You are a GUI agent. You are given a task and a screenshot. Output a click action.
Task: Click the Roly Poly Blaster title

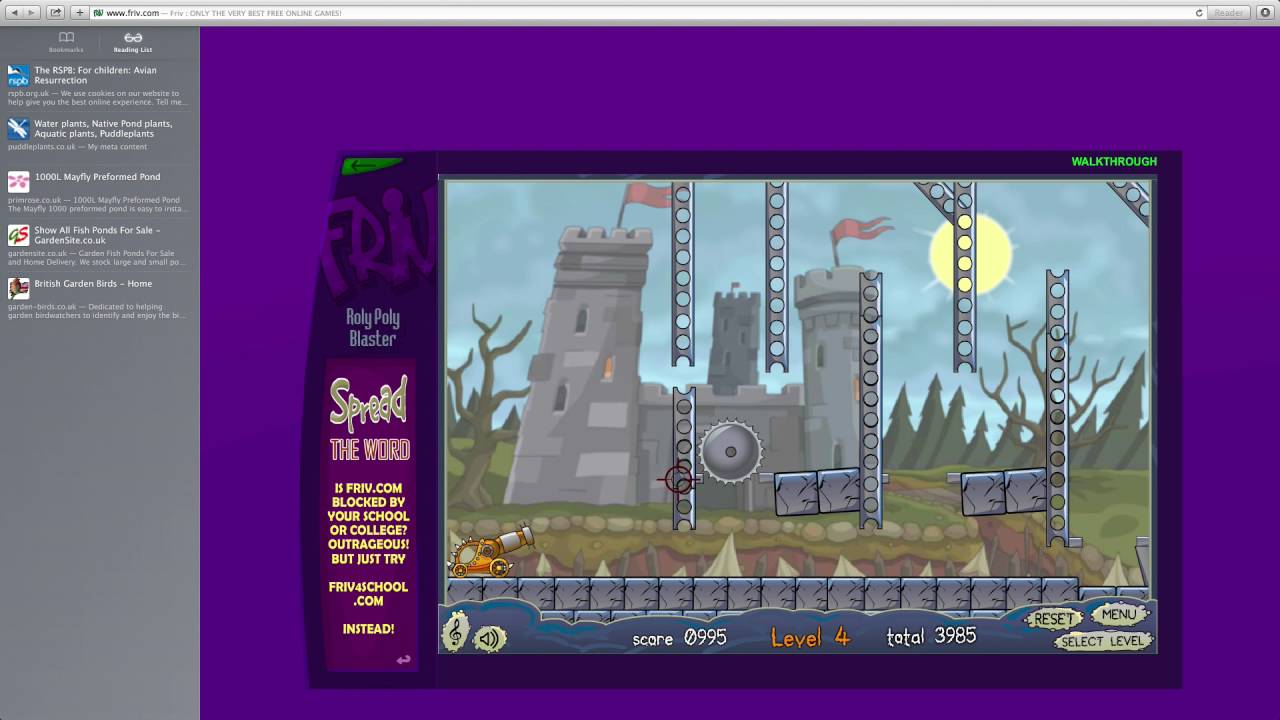click(x=373, y=328)
